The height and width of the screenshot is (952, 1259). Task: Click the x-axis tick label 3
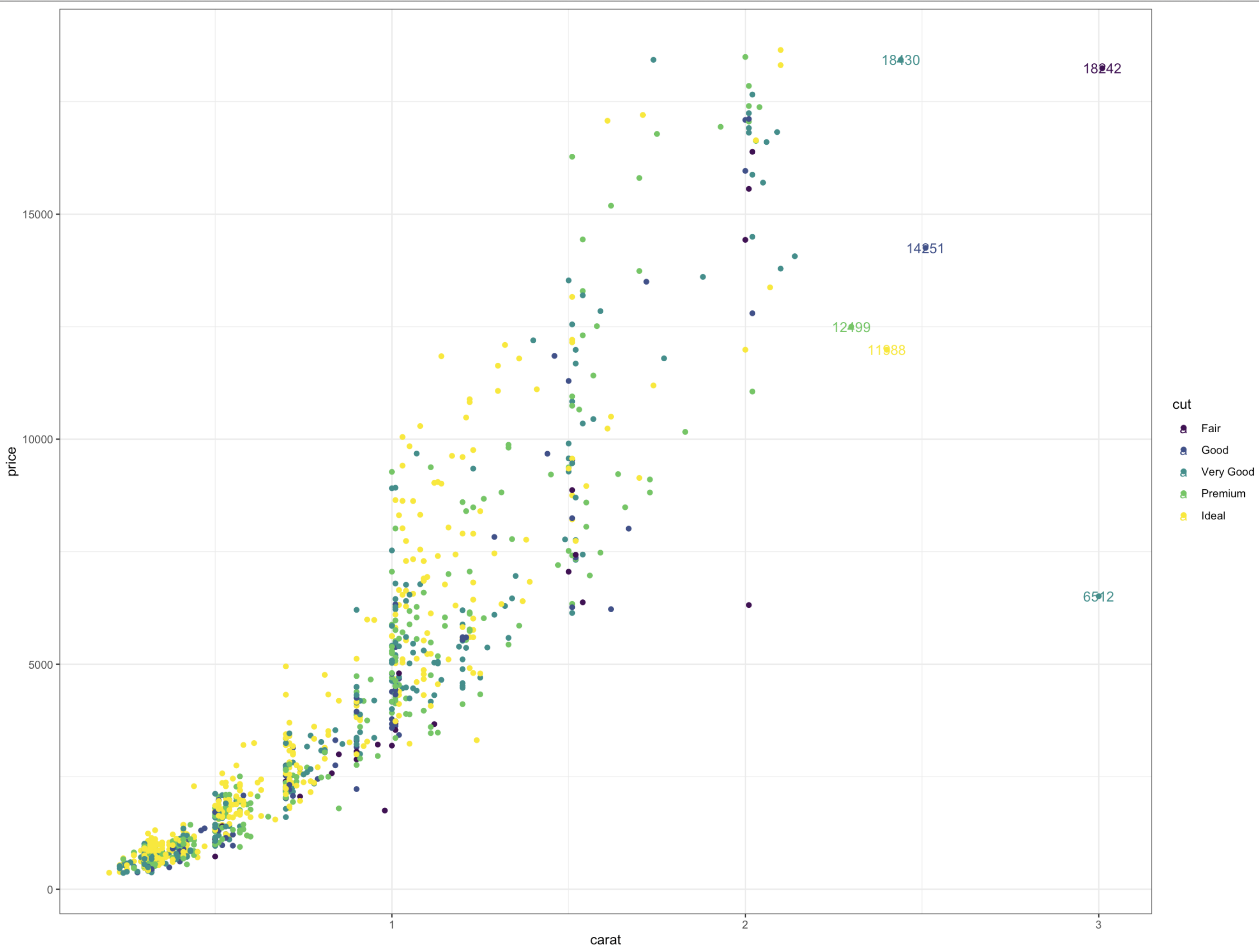[x=1099, y=925]
